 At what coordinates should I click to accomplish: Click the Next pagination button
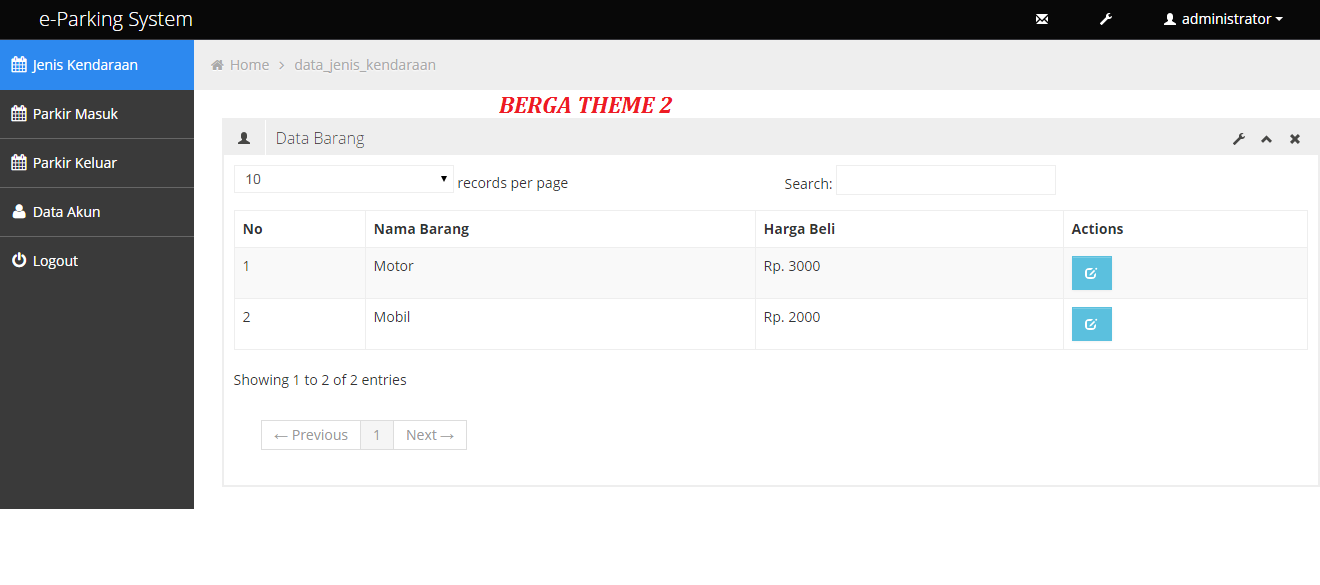tap(430, 435)
